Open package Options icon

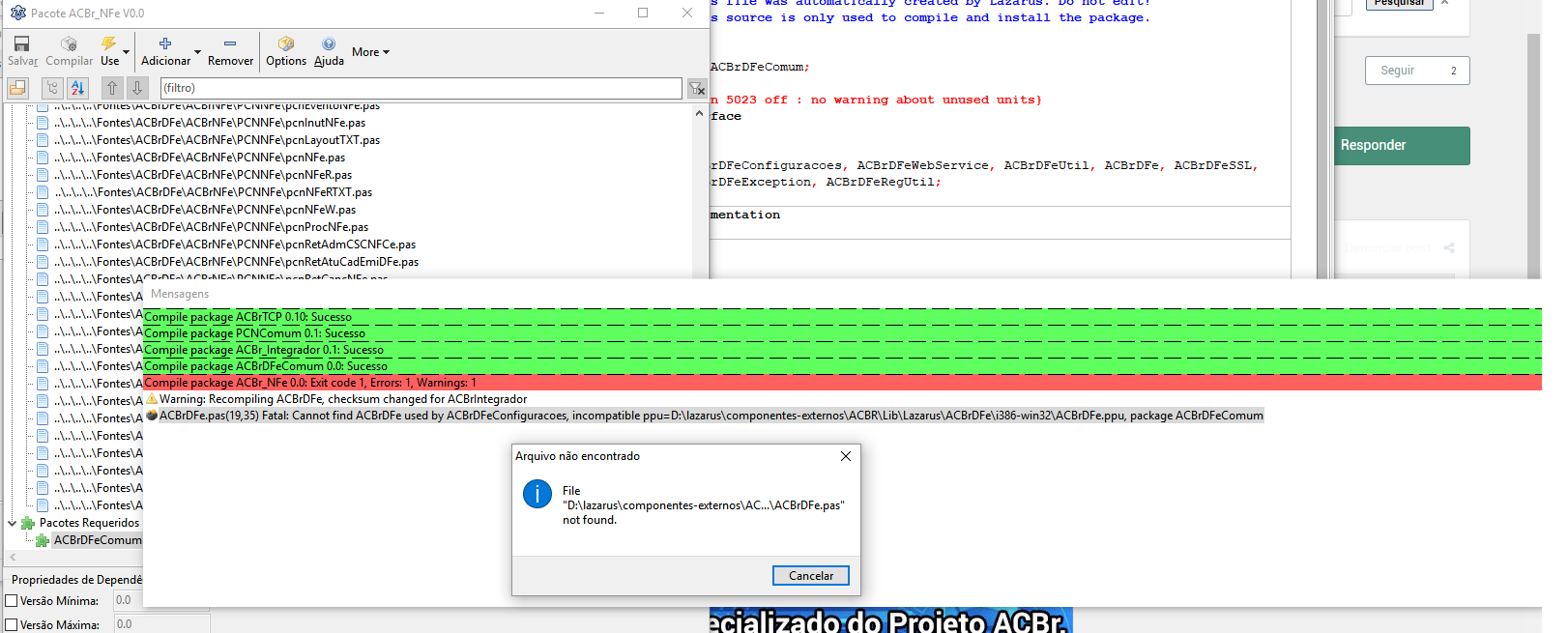(x=286, y=43)
